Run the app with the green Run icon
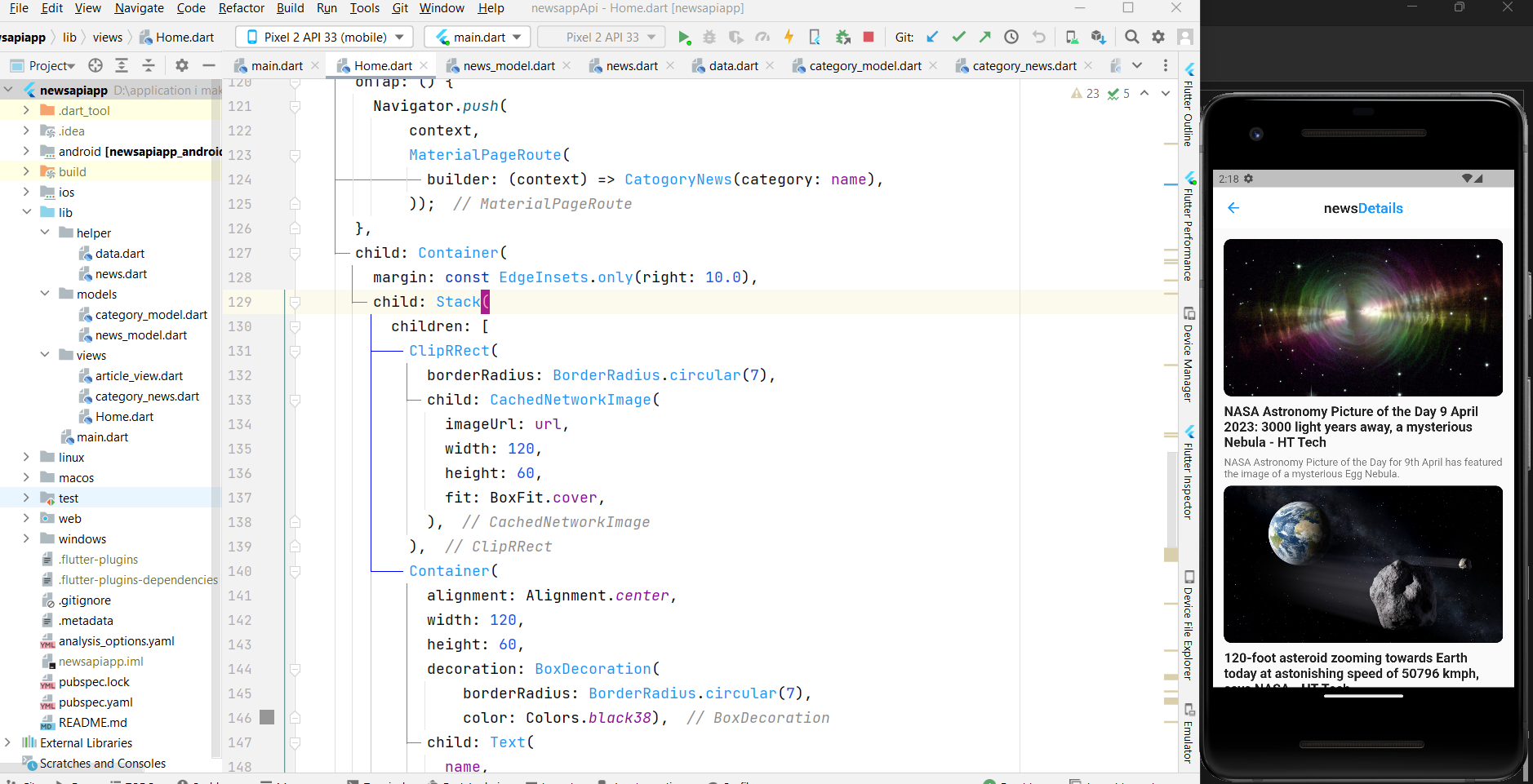This screenshot has height=784, width=1533. (685, 37)
